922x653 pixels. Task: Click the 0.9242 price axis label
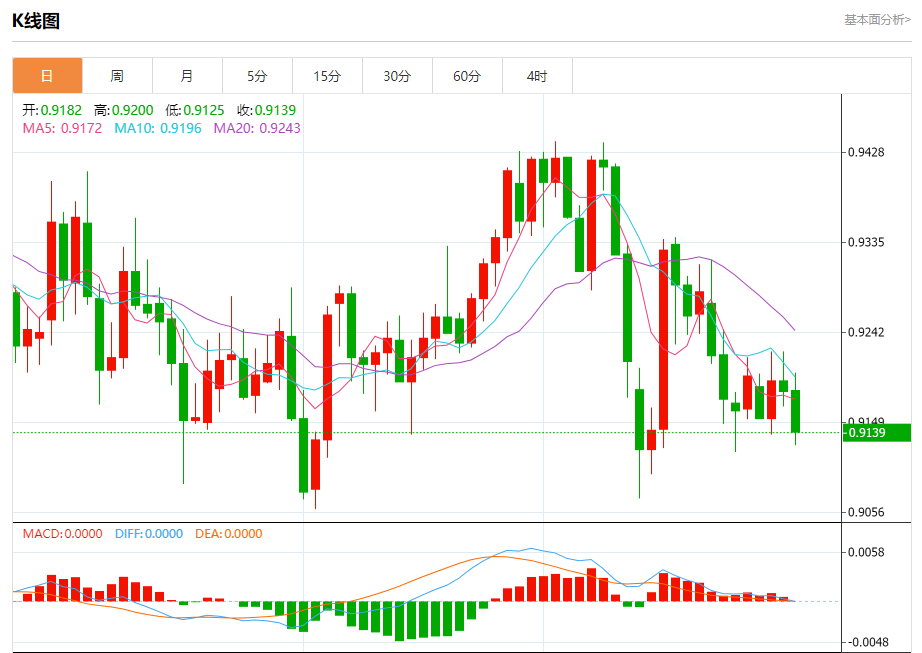coord(866,332)
